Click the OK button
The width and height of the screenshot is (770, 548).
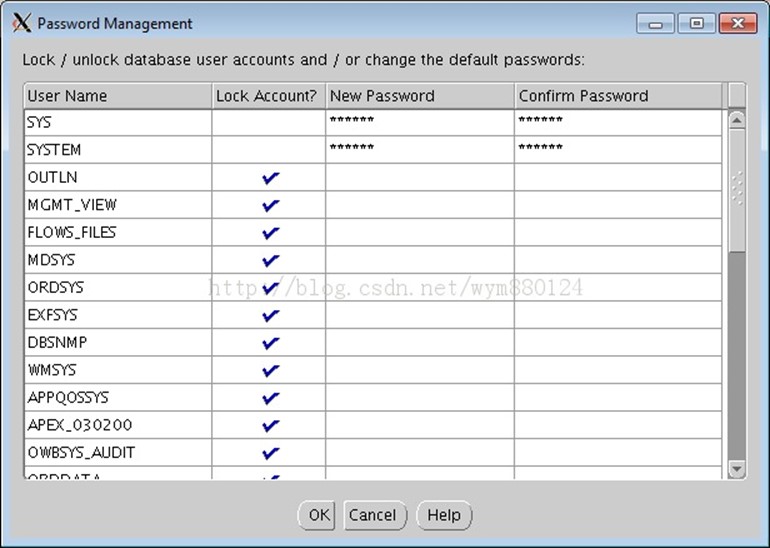(x=317, y=515)
